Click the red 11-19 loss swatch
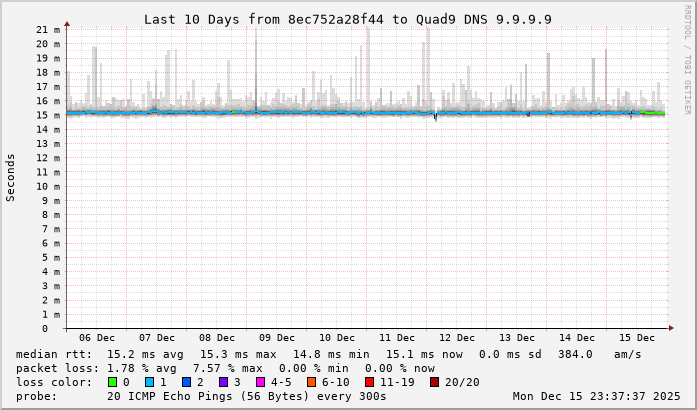Screen dimensions: 697x410 point(369,382)
